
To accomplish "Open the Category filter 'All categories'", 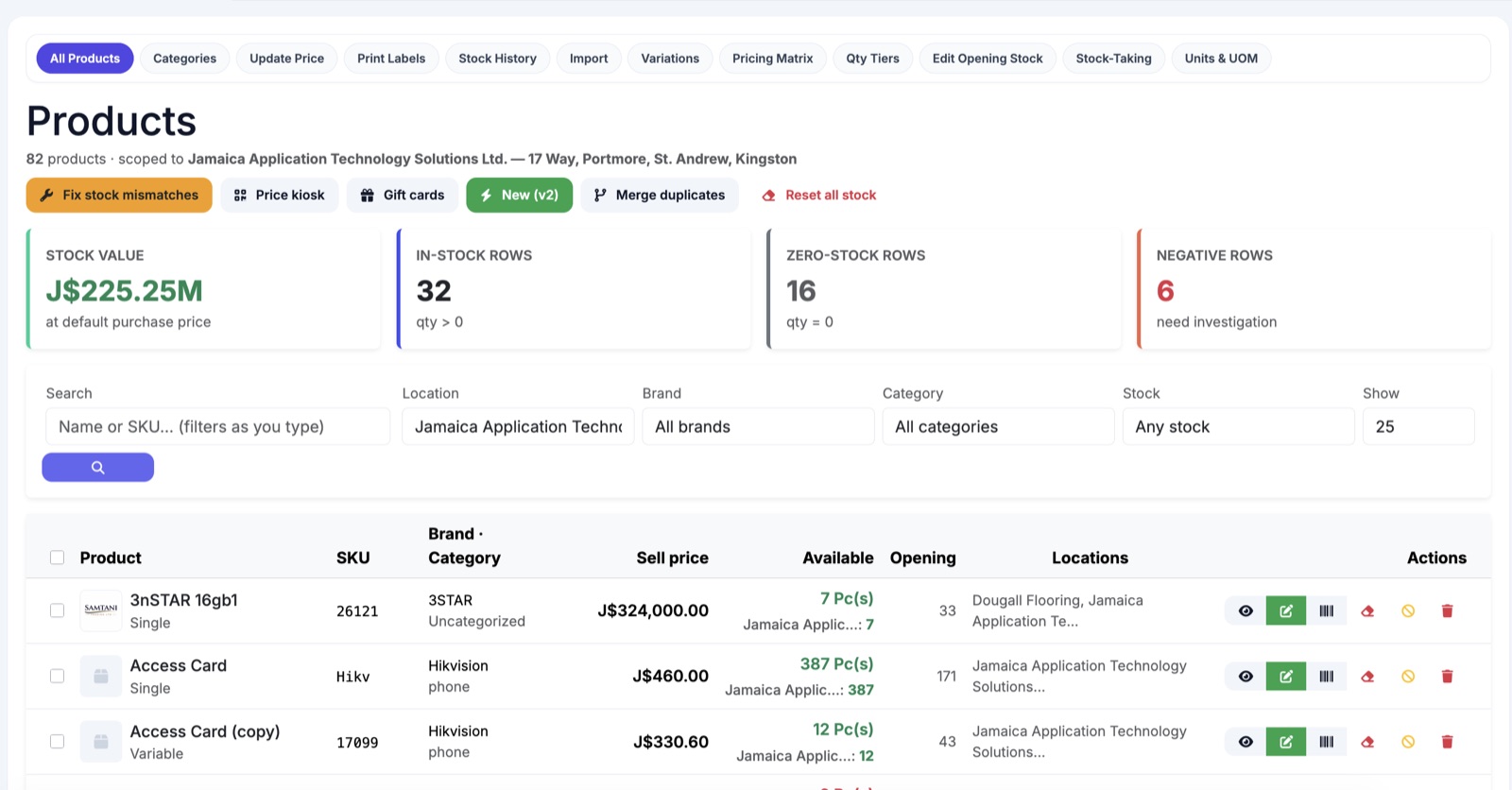I will (998, 426).
